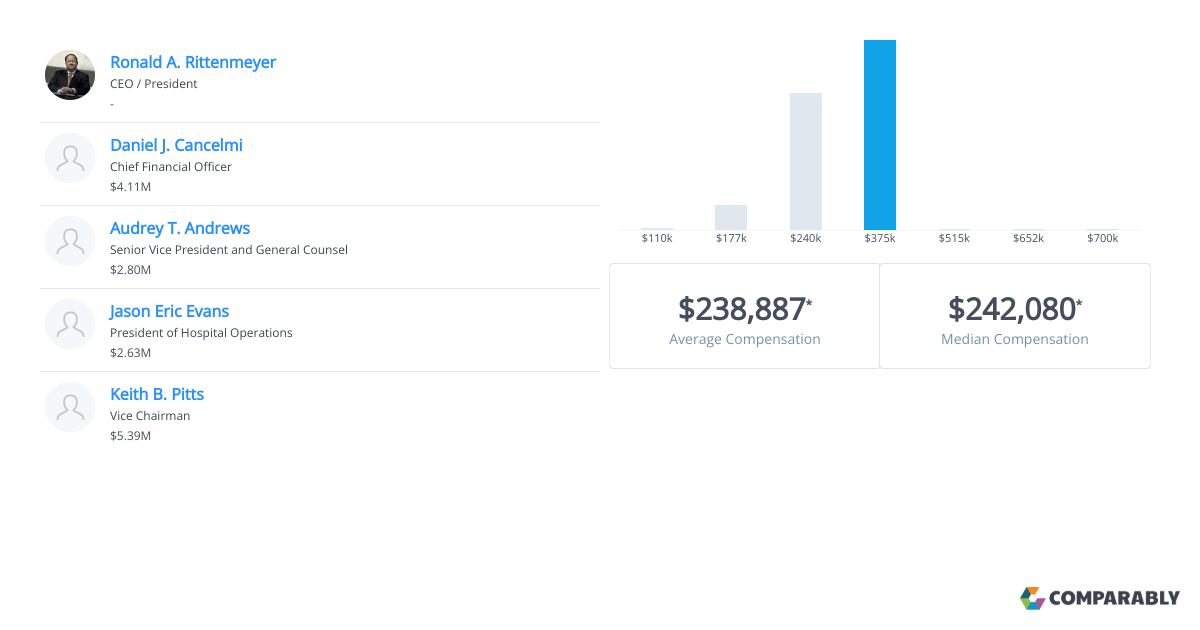Open Jason Eric Evans' profile link
The height and width of the screenshot is (630, 1200).
[169, 311]
